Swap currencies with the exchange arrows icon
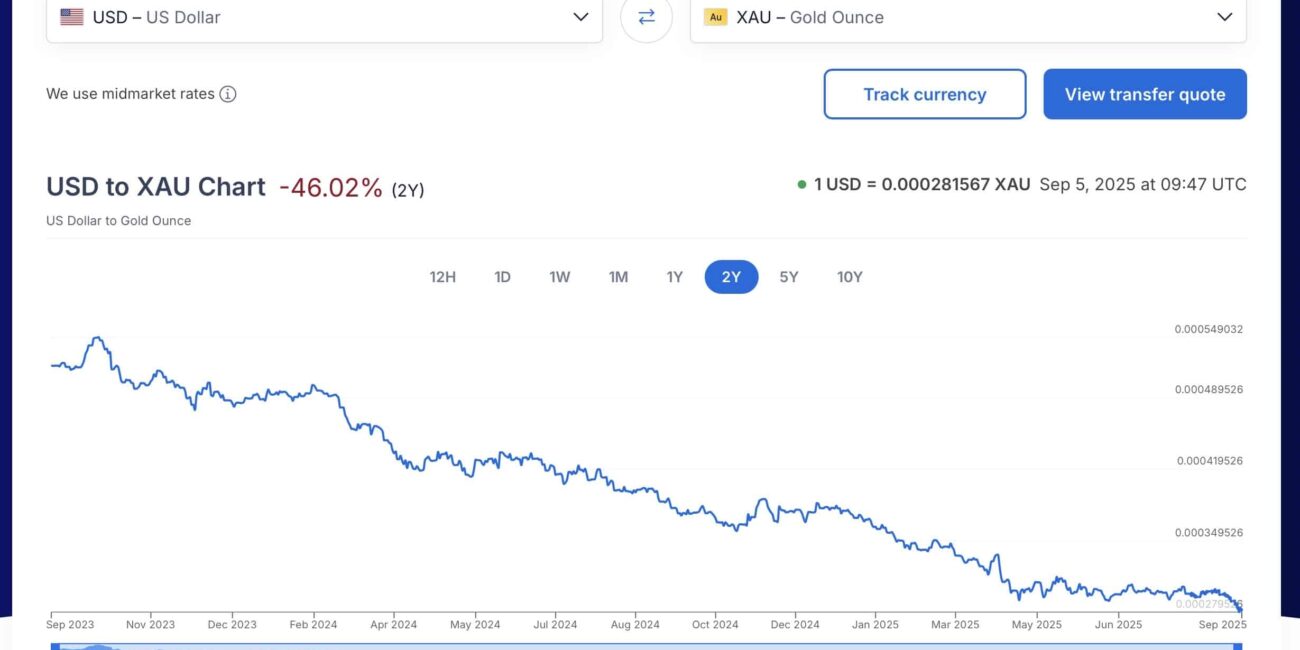The image size is (1300, 650). click(x=646, y=17)
